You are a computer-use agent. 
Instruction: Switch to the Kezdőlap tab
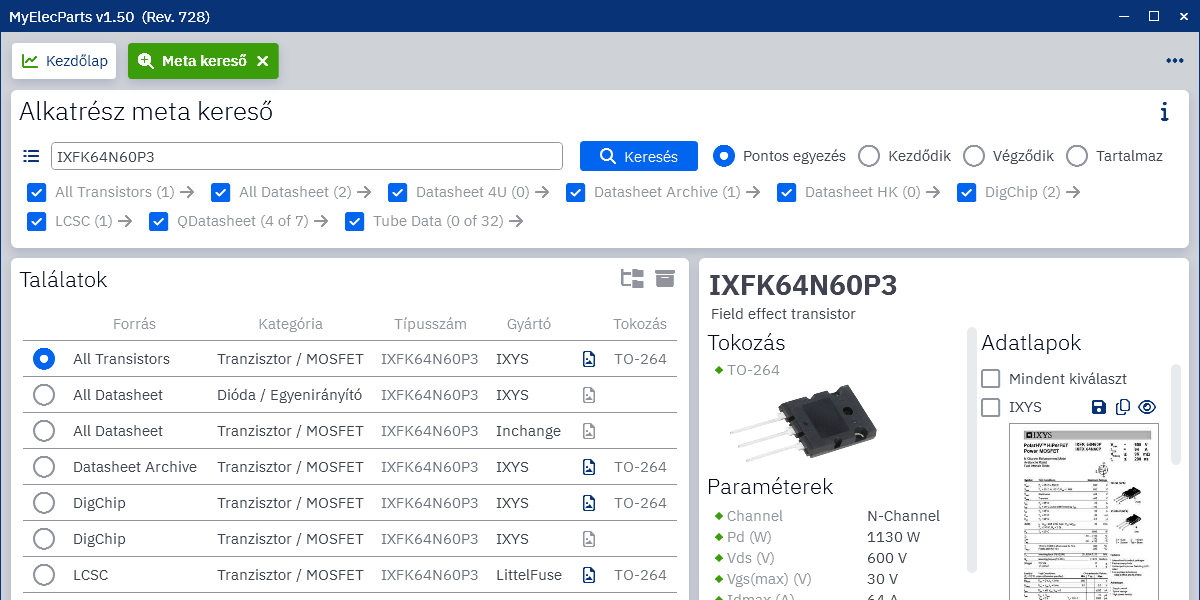point(64,60)
